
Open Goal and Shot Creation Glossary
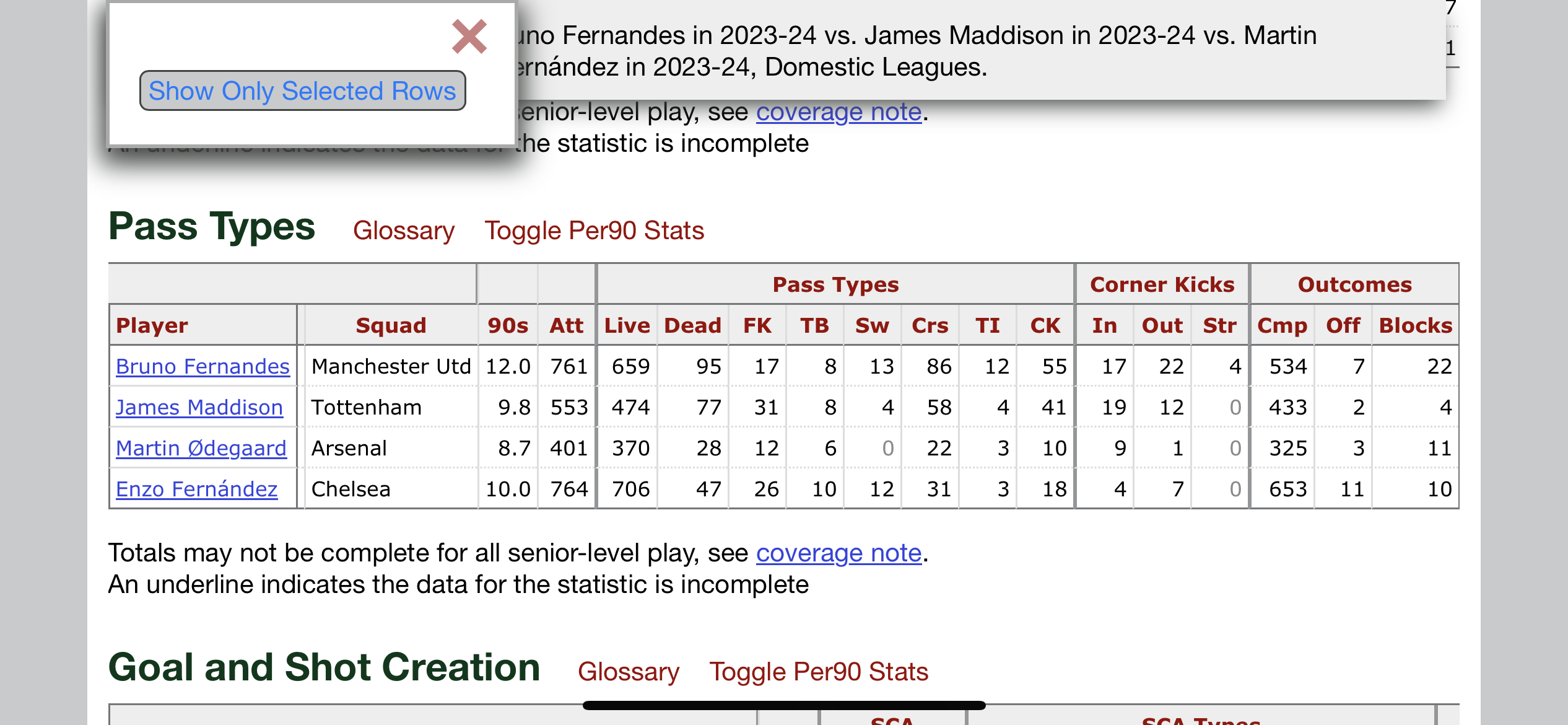tap(629, 672)
